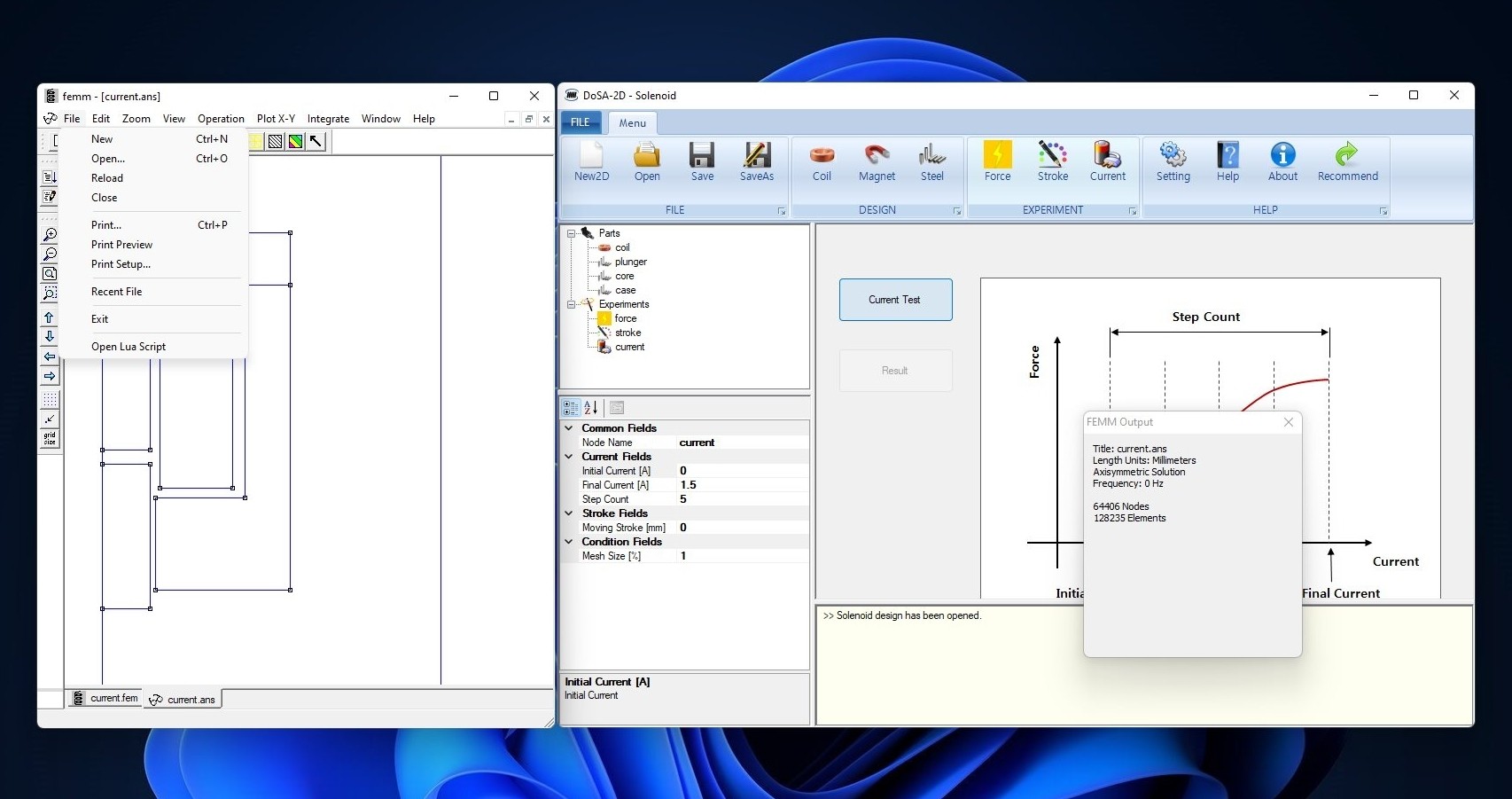1512x799 pixels.
Task: Add a Current experiment from the ribbon
Action: point(1108,161)
